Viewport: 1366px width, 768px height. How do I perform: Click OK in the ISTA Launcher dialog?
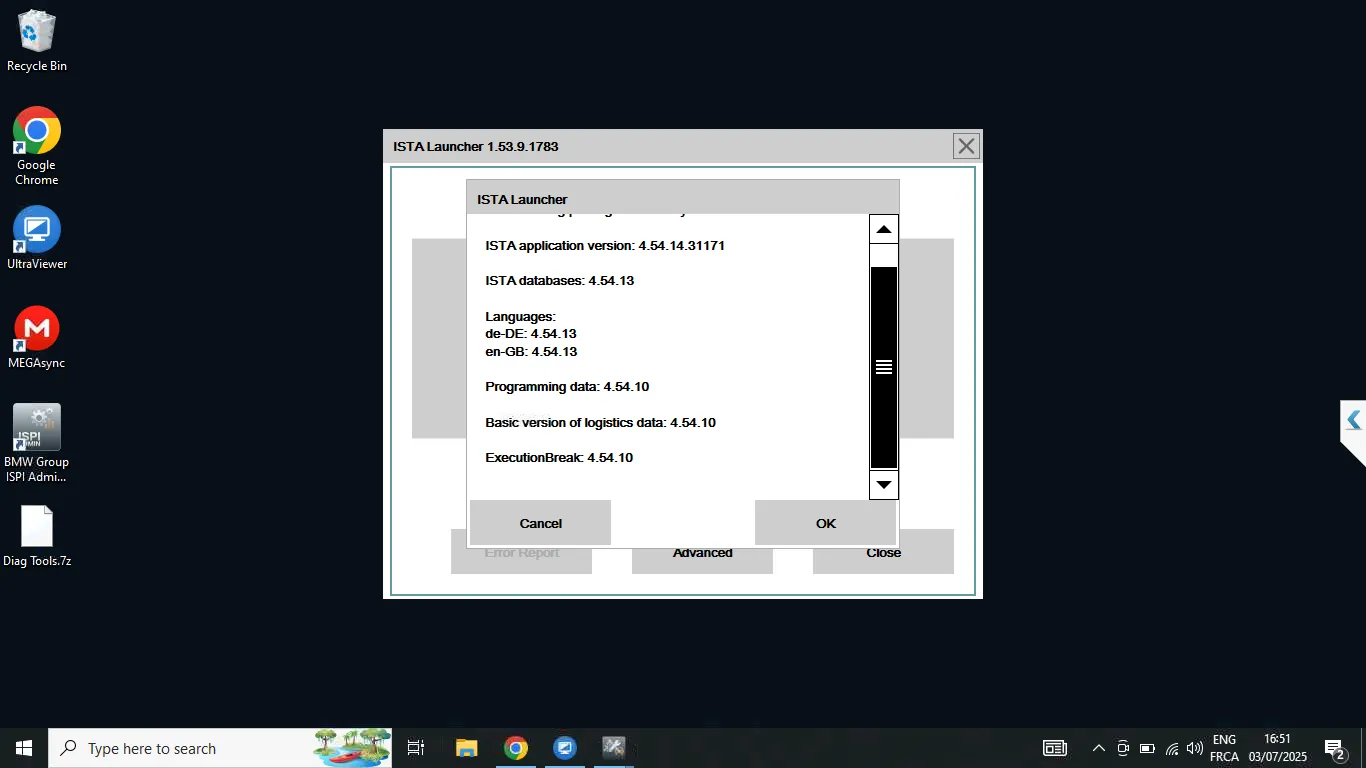[x=825, y=523]
